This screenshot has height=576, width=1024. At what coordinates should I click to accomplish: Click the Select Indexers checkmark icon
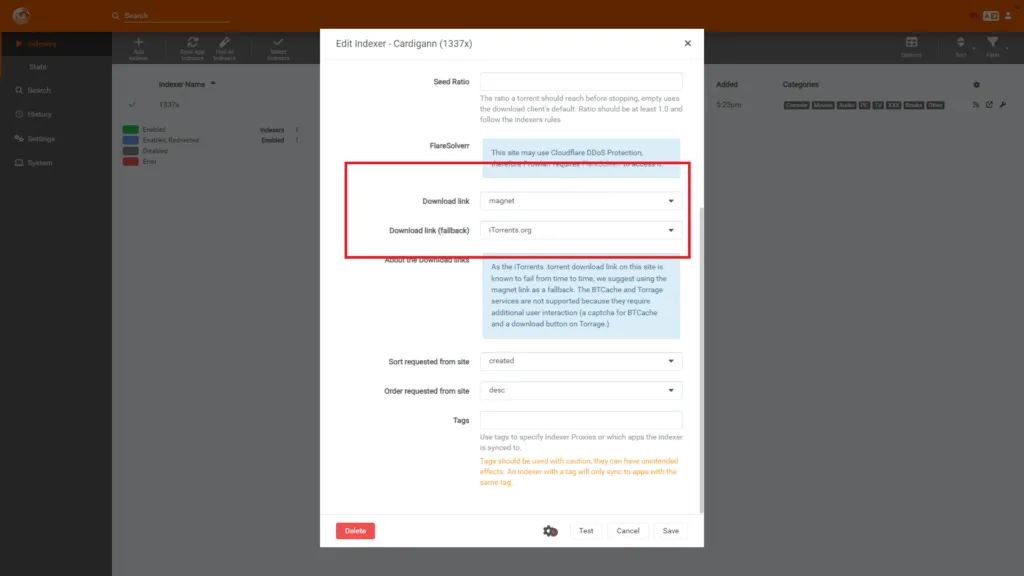[278, 43]
